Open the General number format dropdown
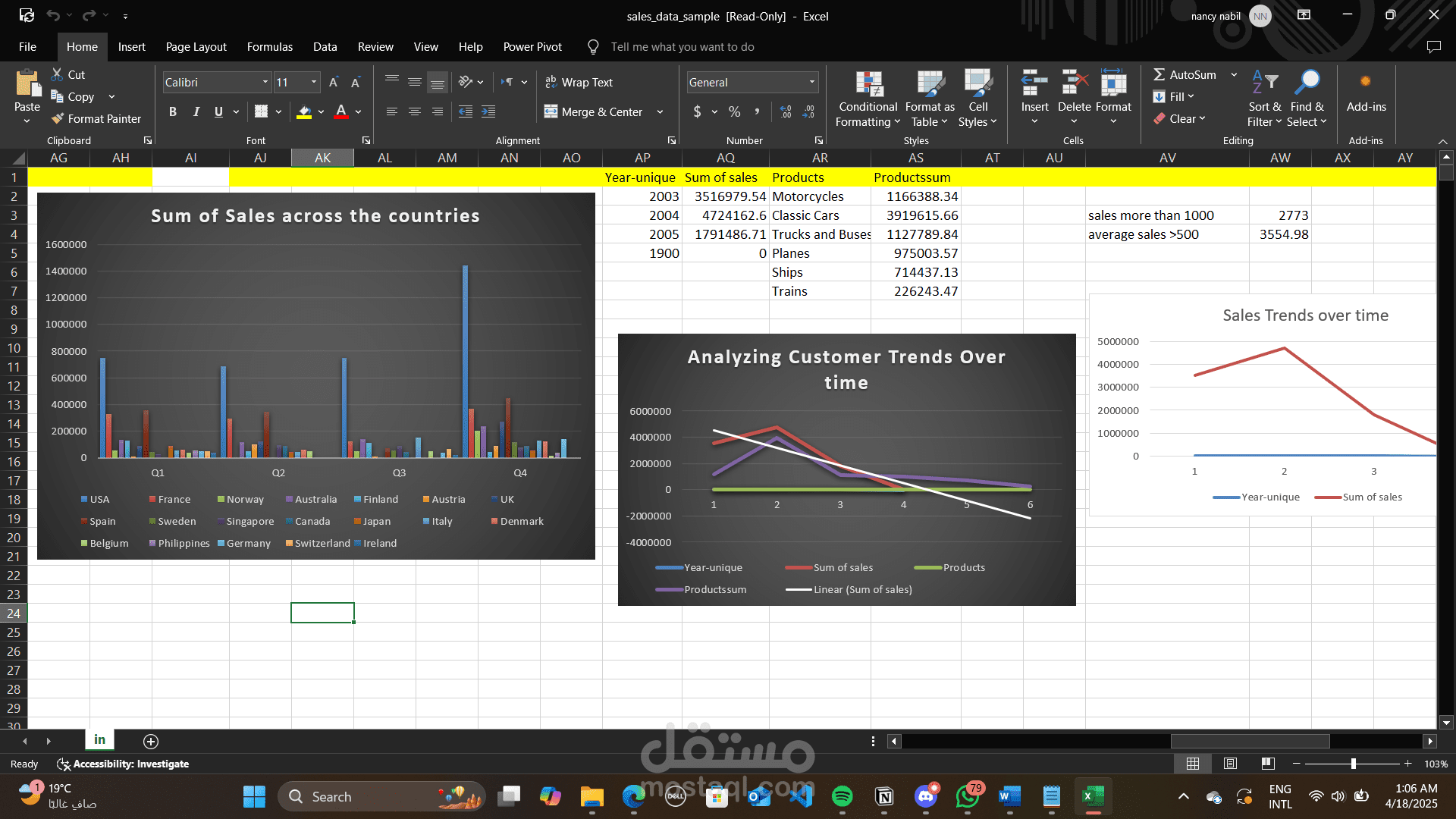Viewport: 1456px width, 819px height. 811,82
